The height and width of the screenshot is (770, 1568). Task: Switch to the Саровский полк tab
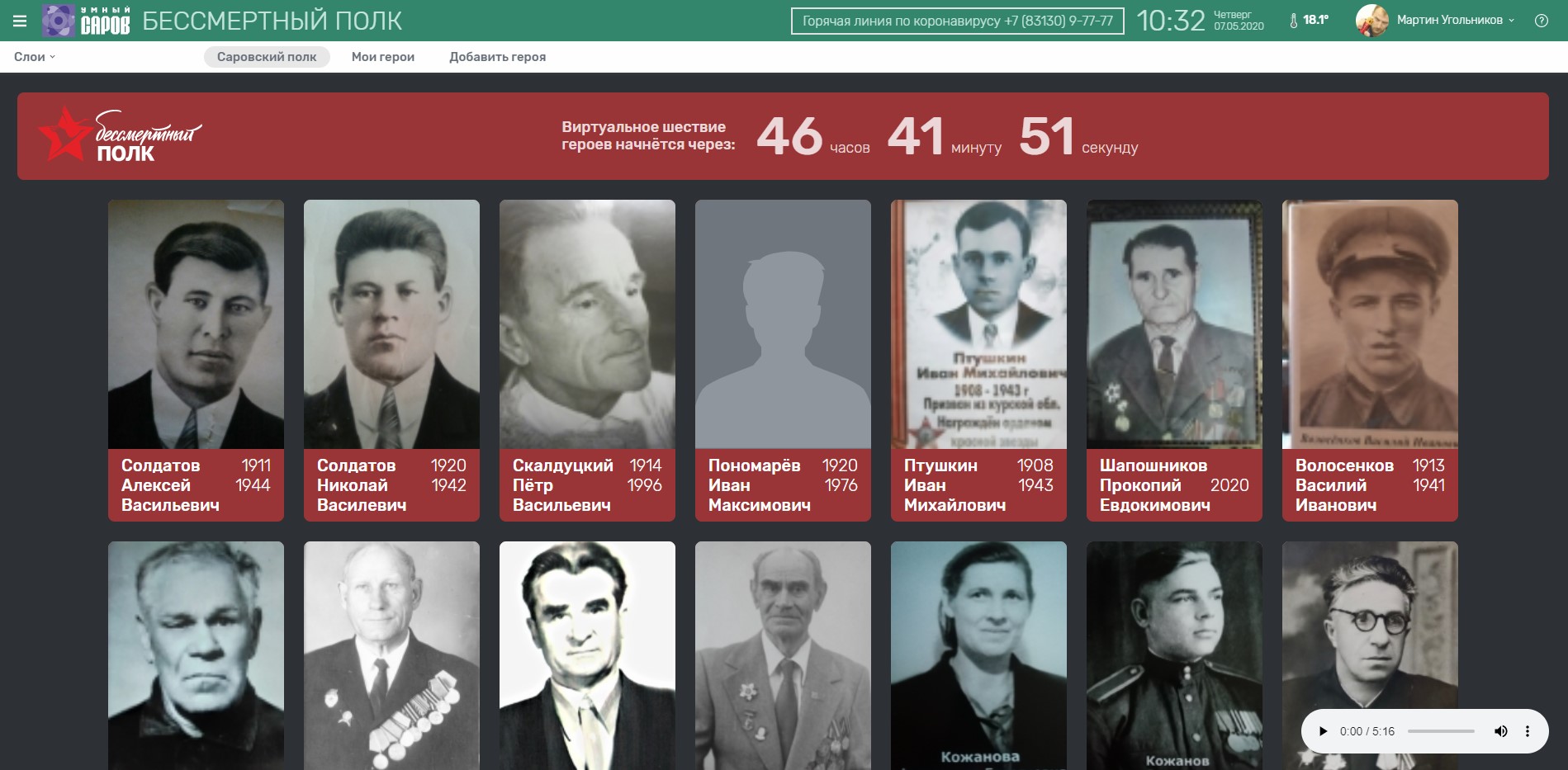[267, 57]
